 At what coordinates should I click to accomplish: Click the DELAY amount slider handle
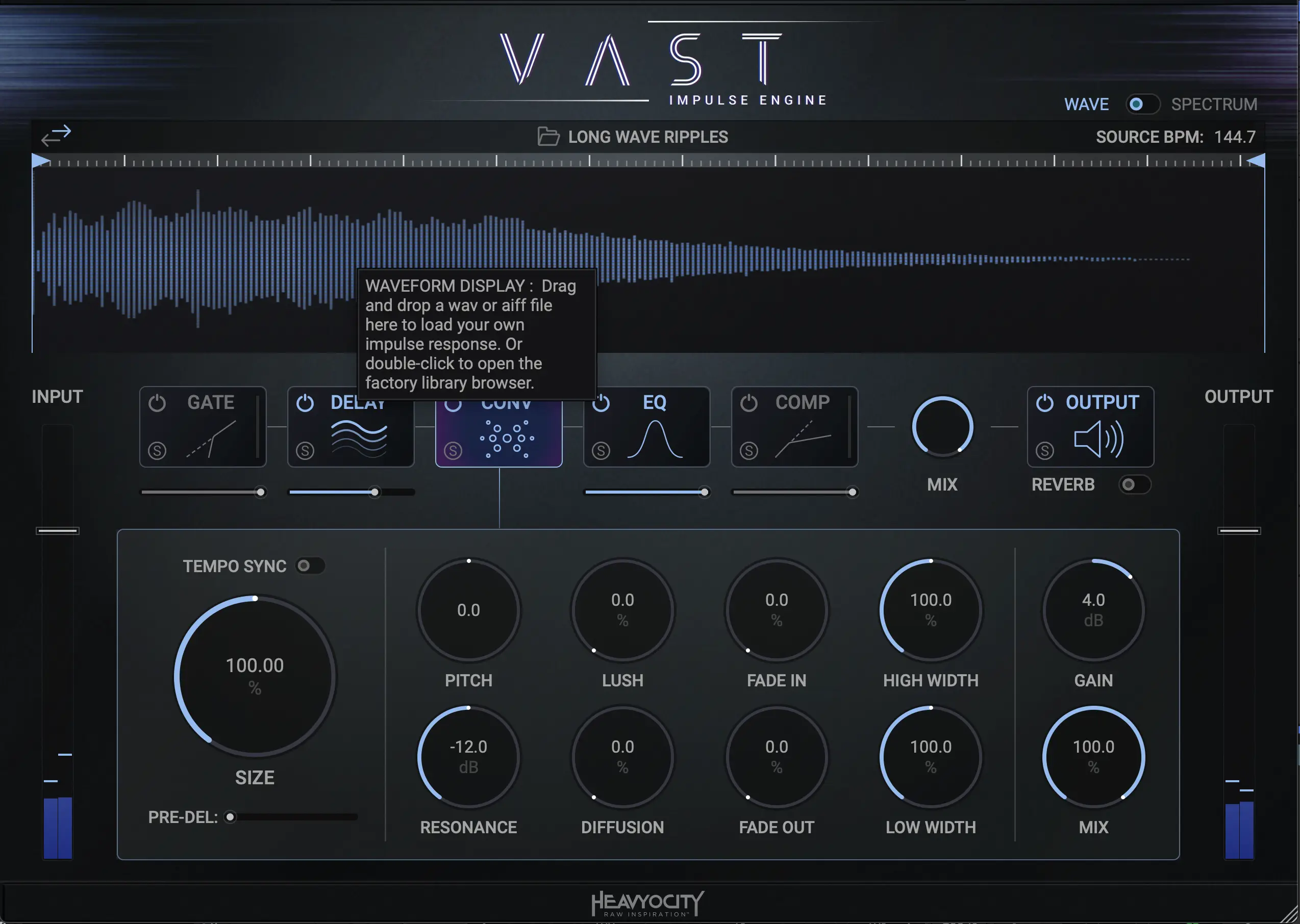tap(374, 492)
